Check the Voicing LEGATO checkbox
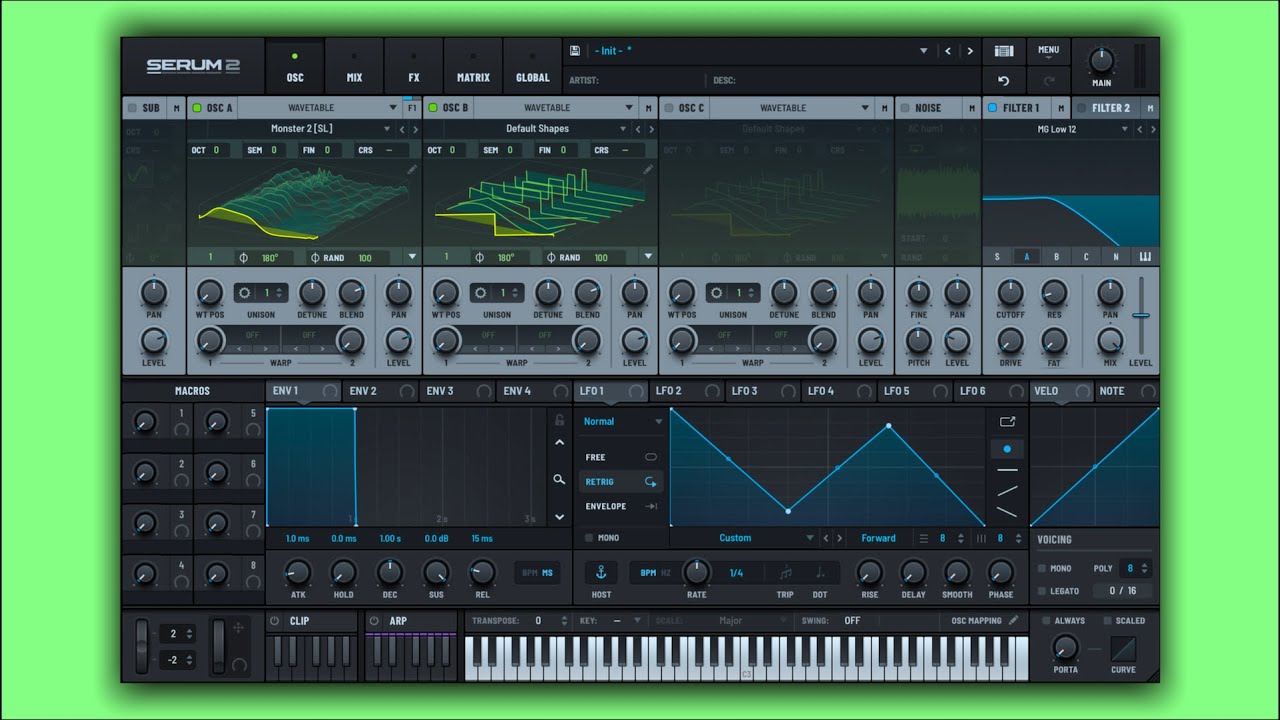Screen dimensions: 1280x720 pyautogui.click(x=1043, y=591)
